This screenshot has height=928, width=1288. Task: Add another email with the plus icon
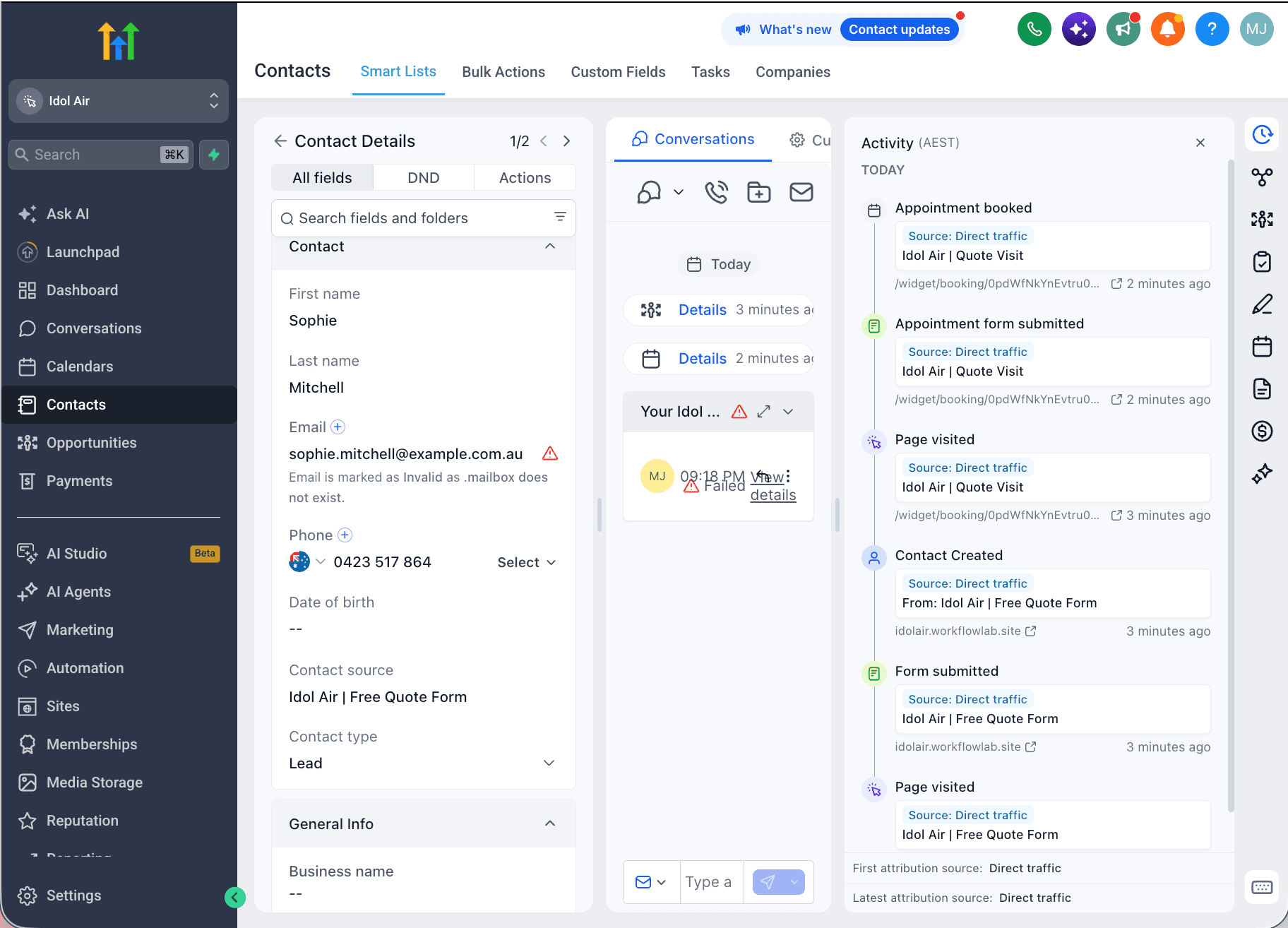click(x=338, y=427)
